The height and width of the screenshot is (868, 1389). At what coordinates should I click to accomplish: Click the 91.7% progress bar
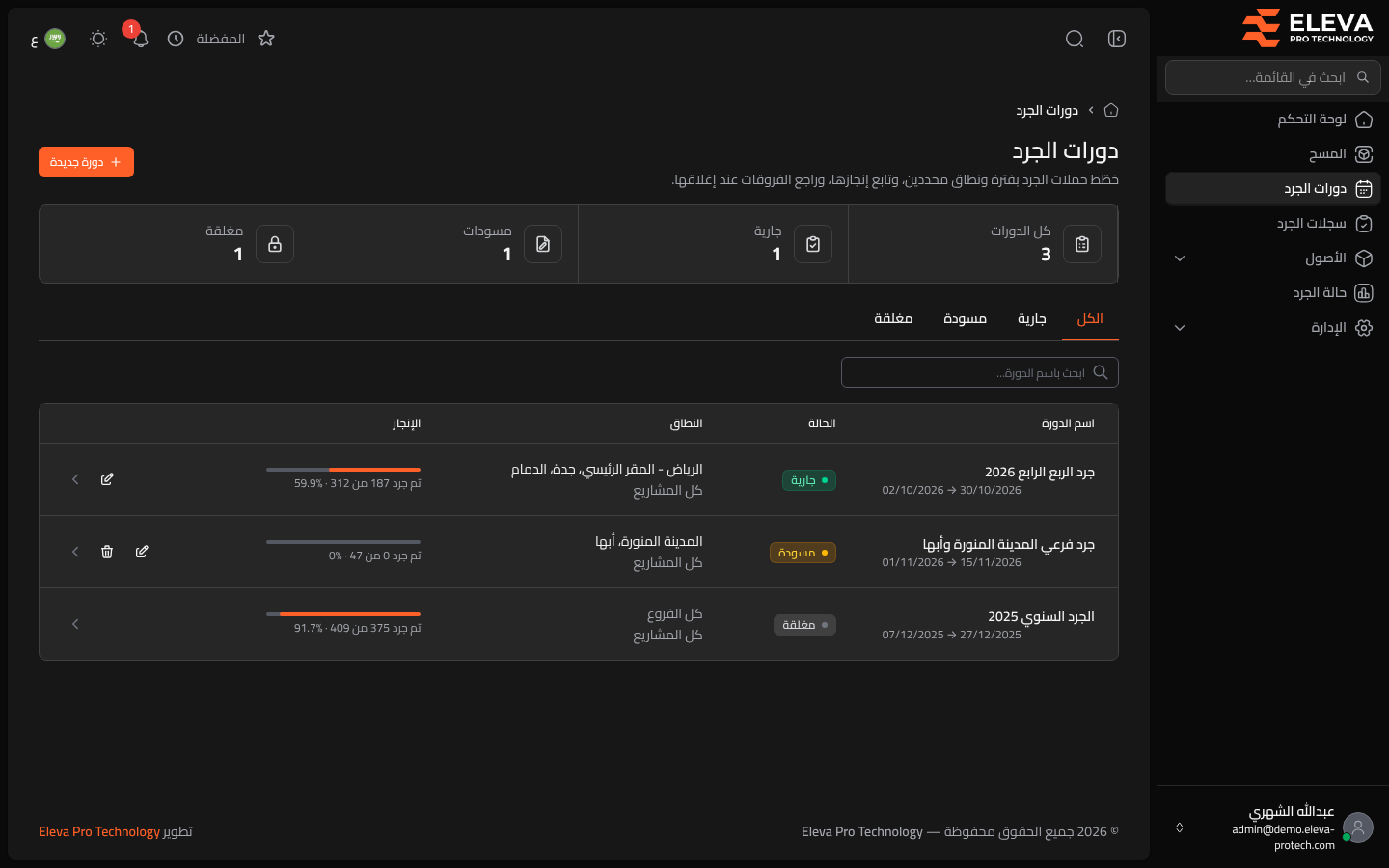pyautogui.click(x=343, y=614)
